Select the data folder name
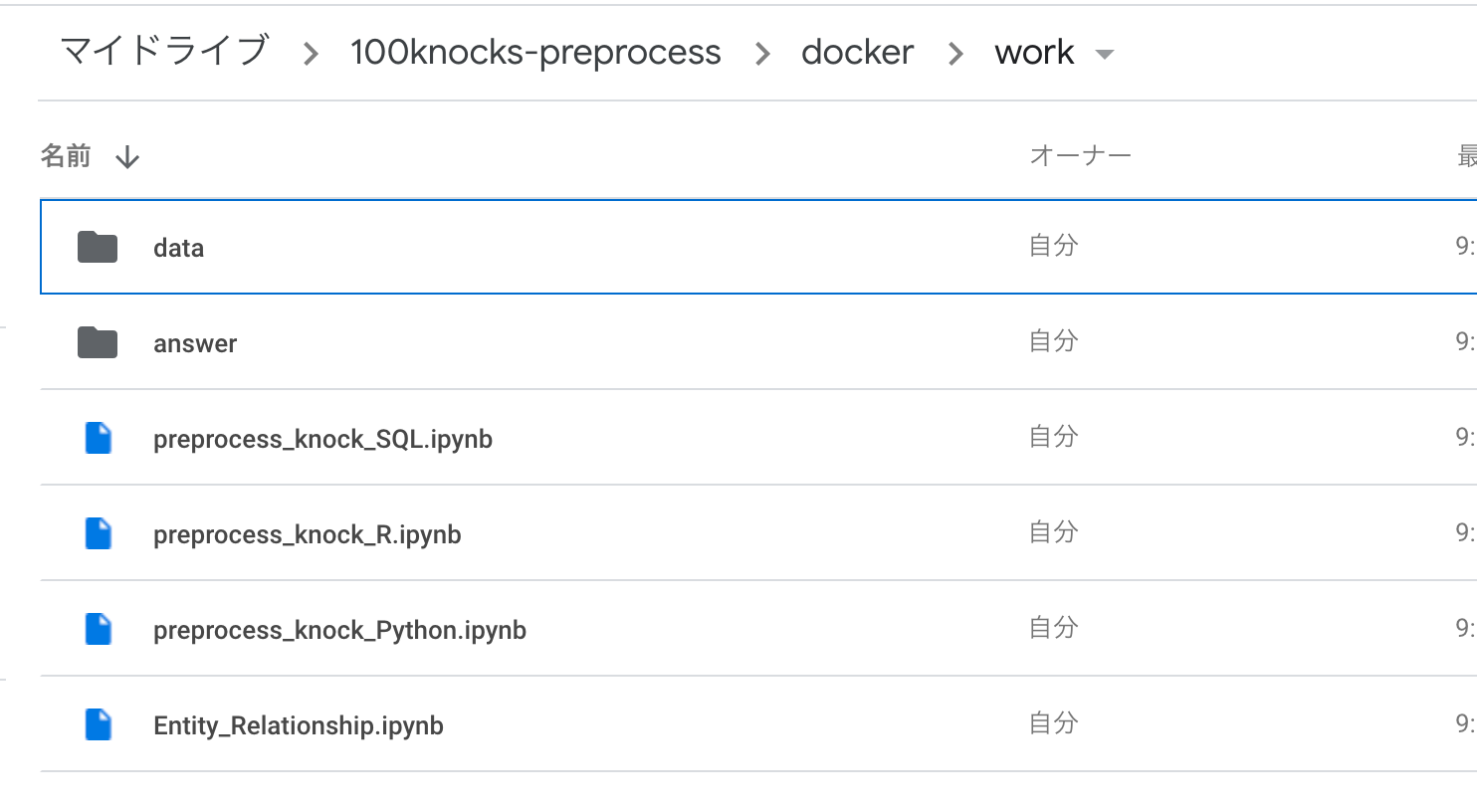Screen dimensions: 1477x812 [x=179, y=248]
